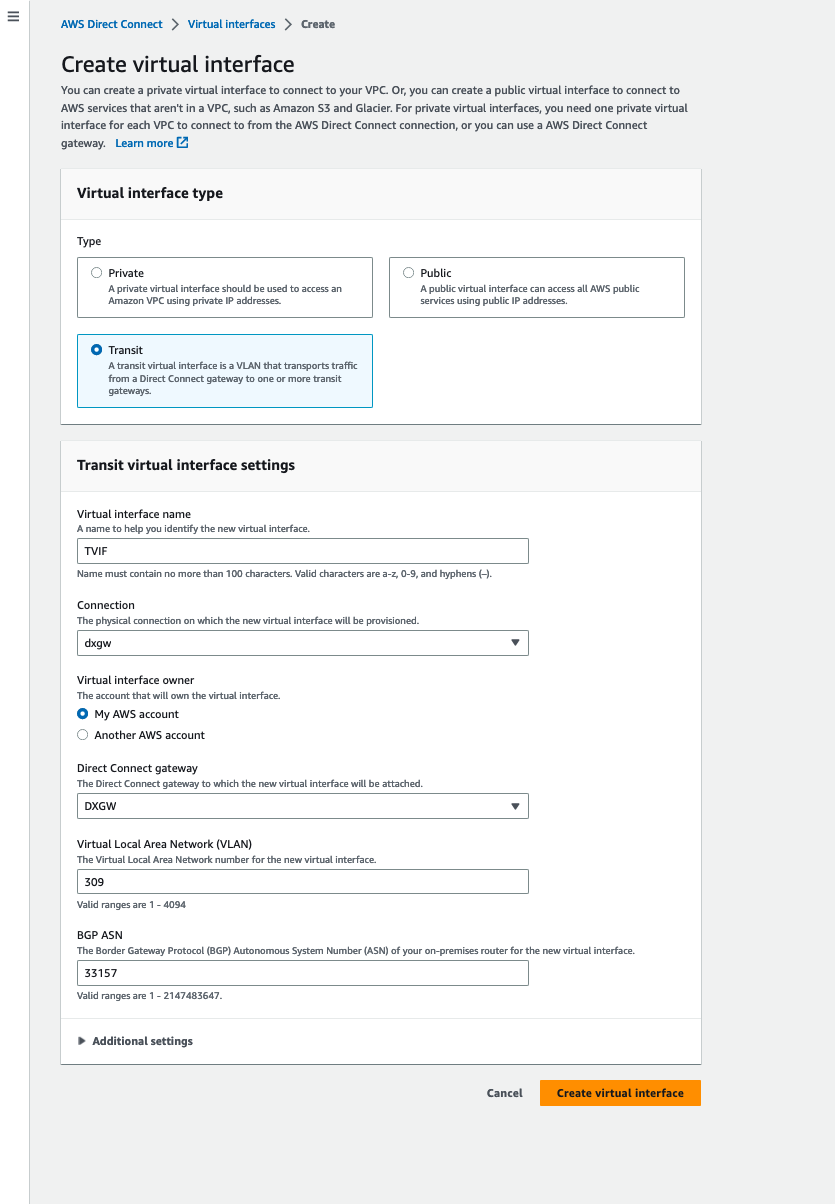Select the Transit interface type

(97, 350)
